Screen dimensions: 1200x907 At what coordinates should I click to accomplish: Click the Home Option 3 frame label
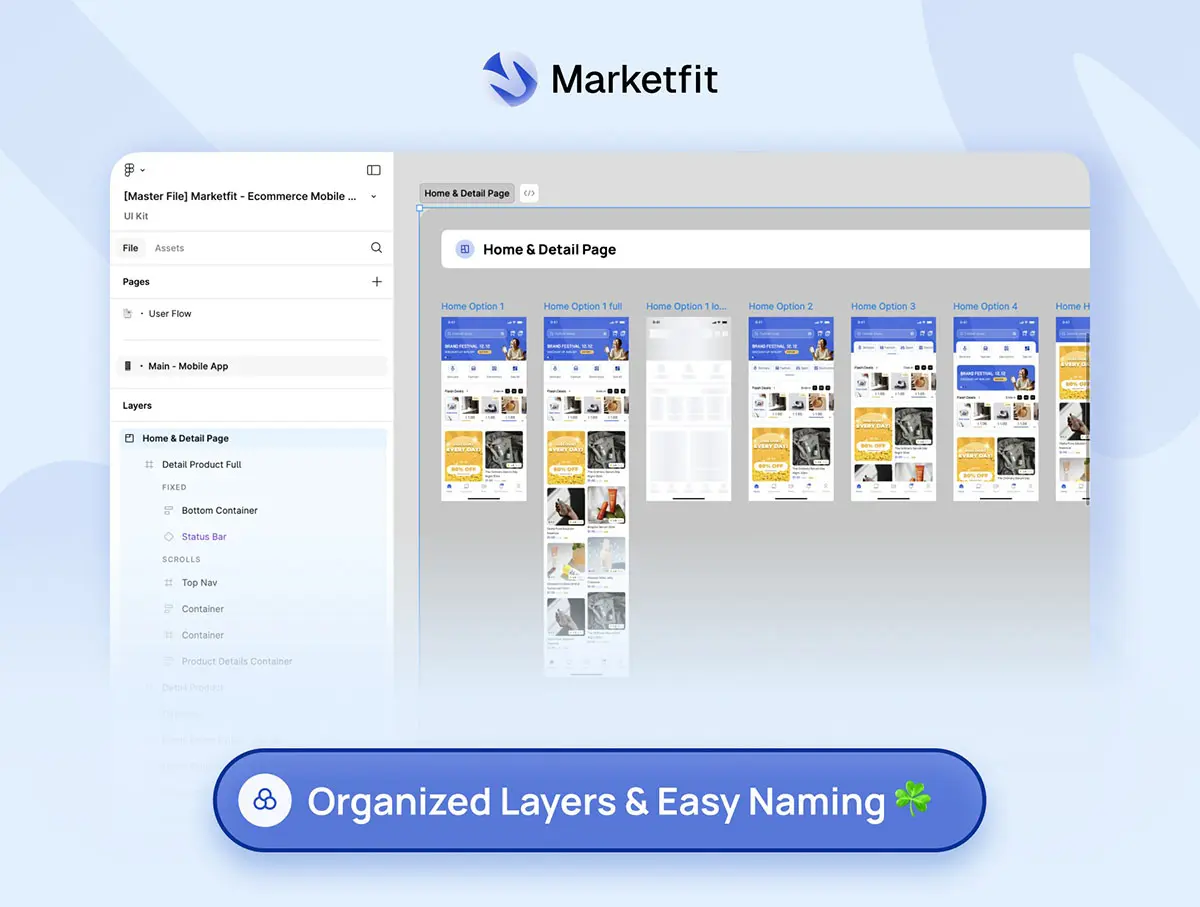pyautogui.click(x=883, y=306)
